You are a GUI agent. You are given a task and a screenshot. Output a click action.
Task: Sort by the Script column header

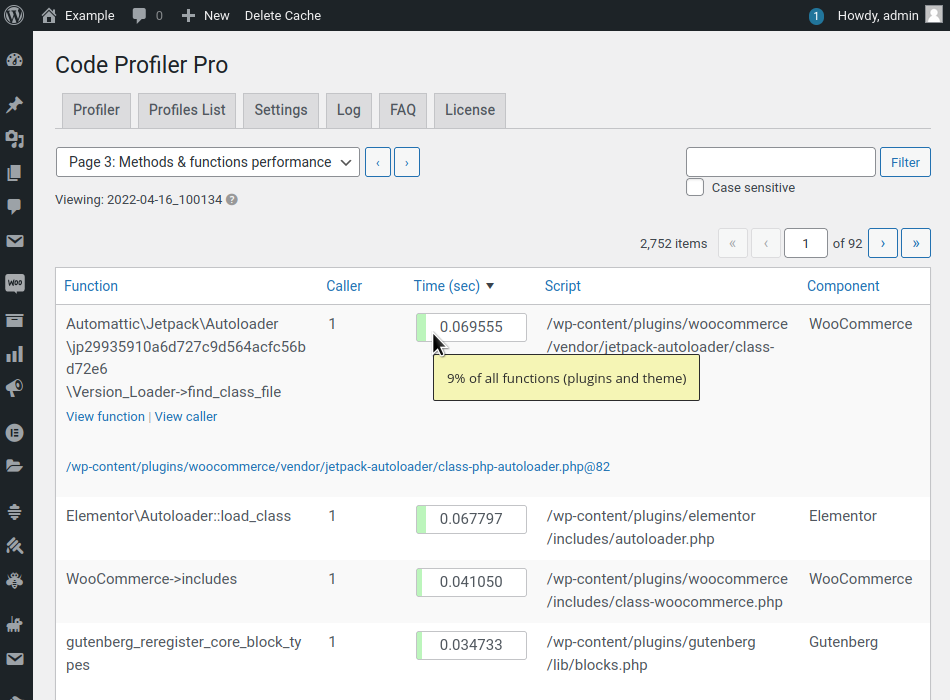[x=563, y=286]
